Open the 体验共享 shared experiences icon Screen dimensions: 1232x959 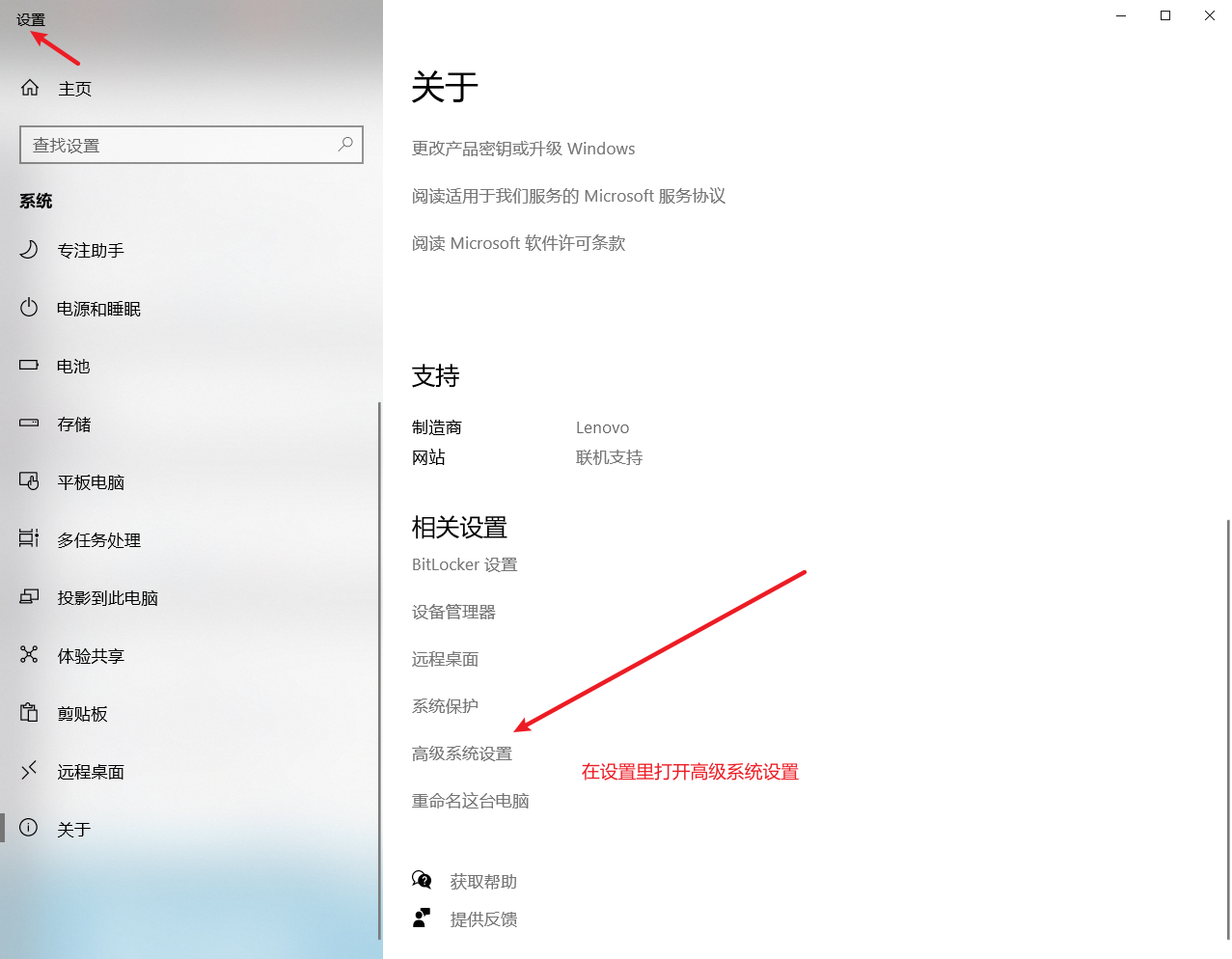30,655
